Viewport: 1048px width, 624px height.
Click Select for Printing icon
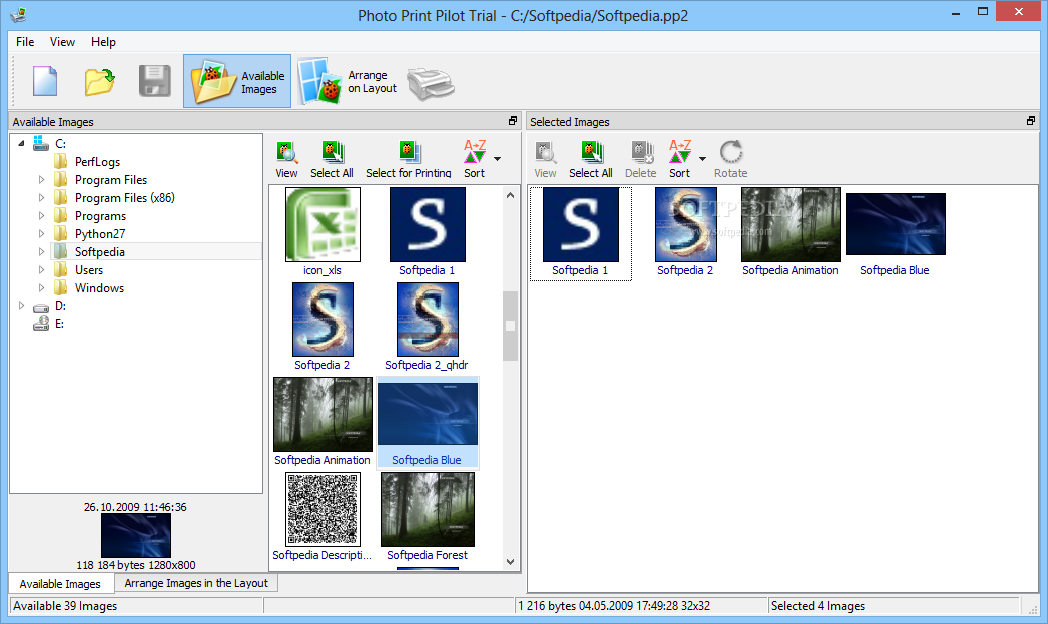tap(408, 160)
